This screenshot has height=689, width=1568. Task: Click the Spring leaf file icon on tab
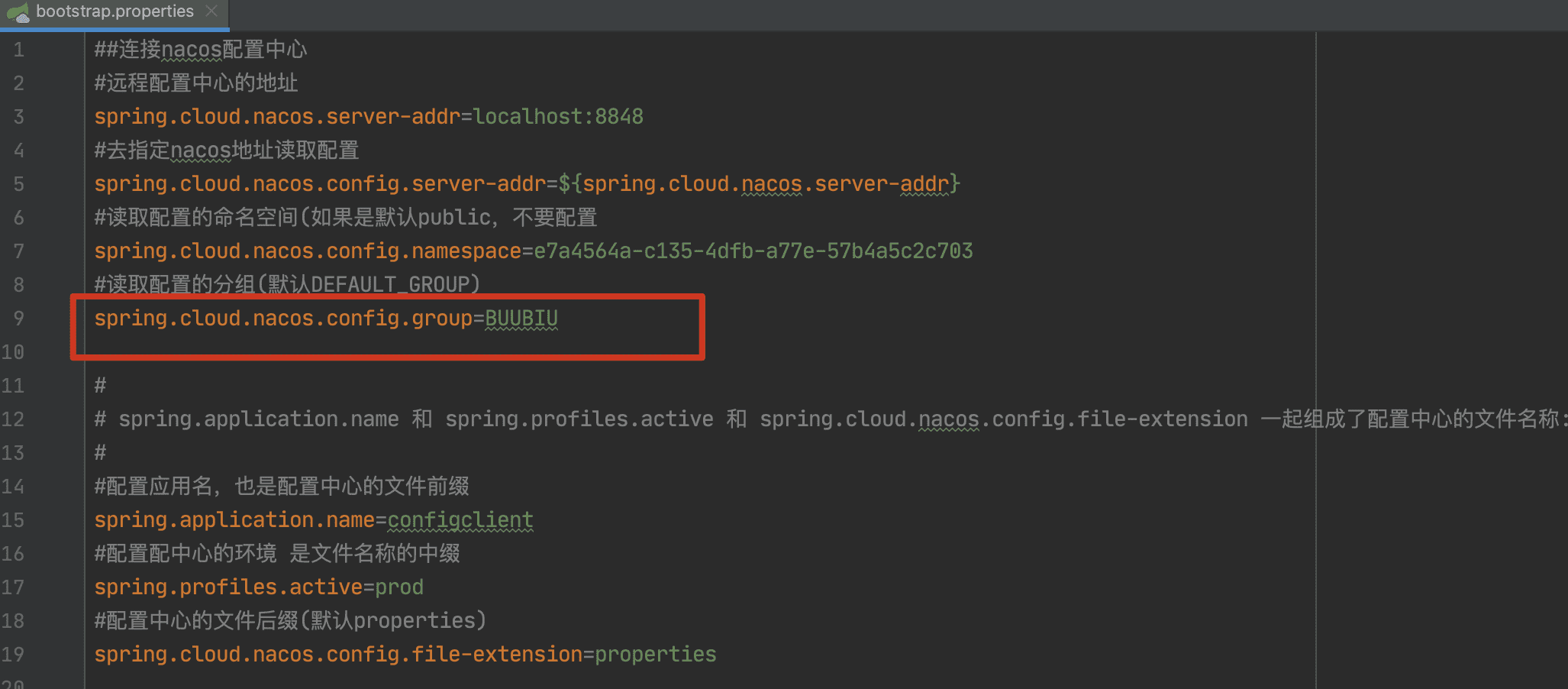click(18, 12)
